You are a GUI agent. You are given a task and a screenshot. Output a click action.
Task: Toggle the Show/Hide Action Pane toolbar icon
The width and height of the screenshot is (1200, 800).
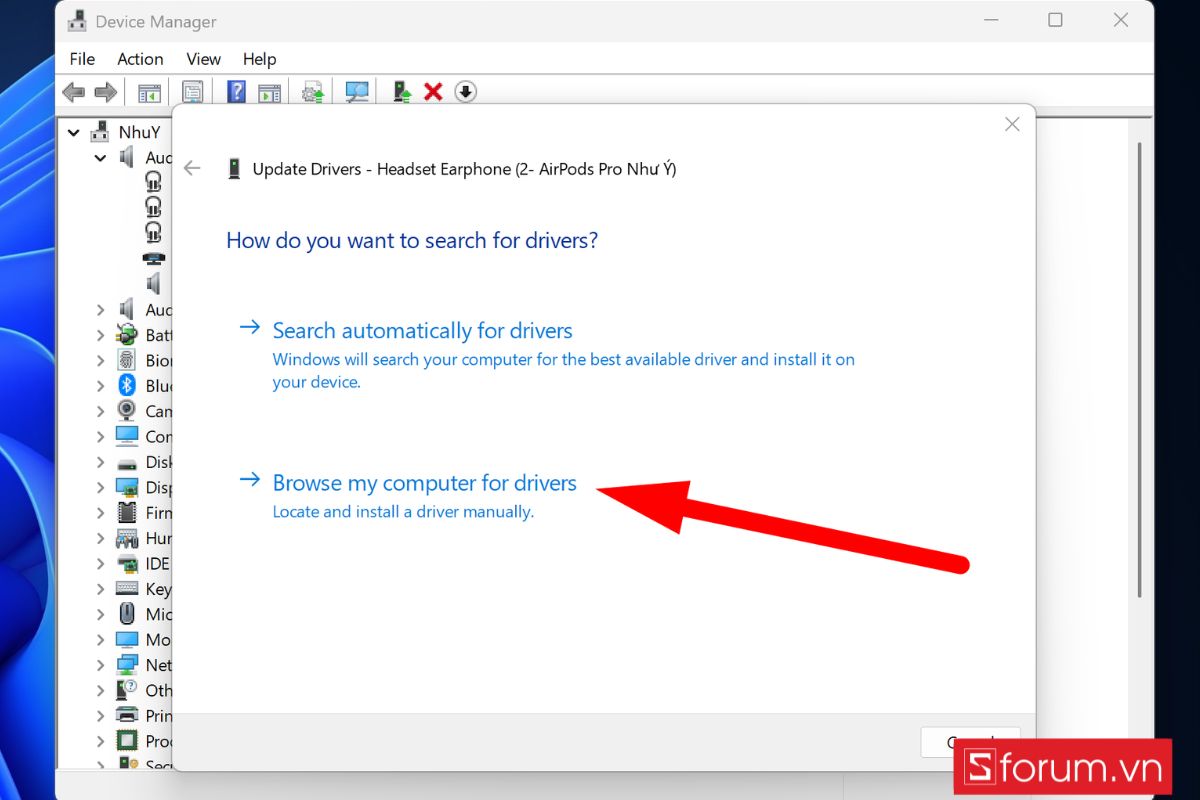269,92
